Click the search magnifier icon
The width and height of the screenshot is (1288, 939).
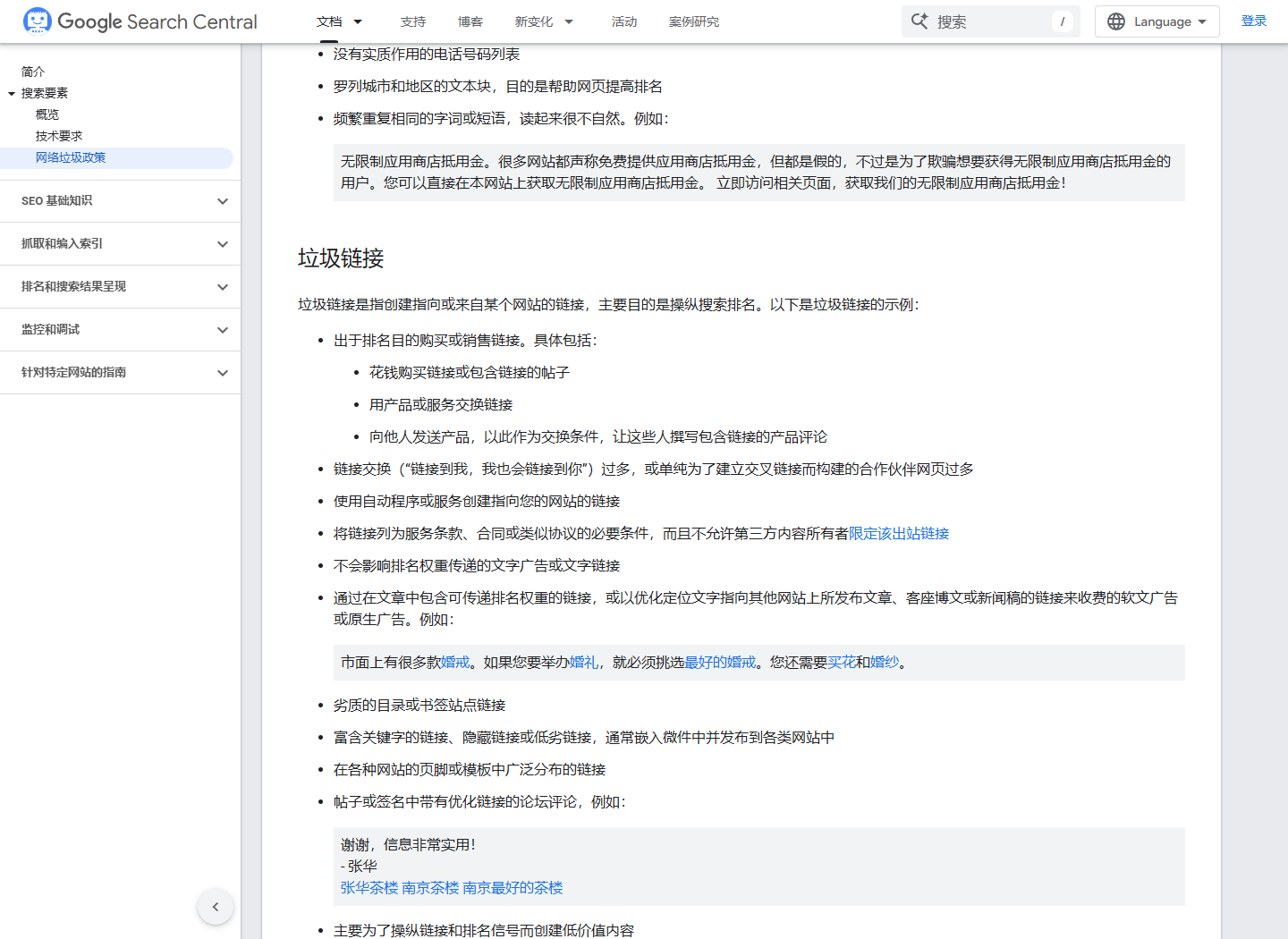[x=919, y=21]
